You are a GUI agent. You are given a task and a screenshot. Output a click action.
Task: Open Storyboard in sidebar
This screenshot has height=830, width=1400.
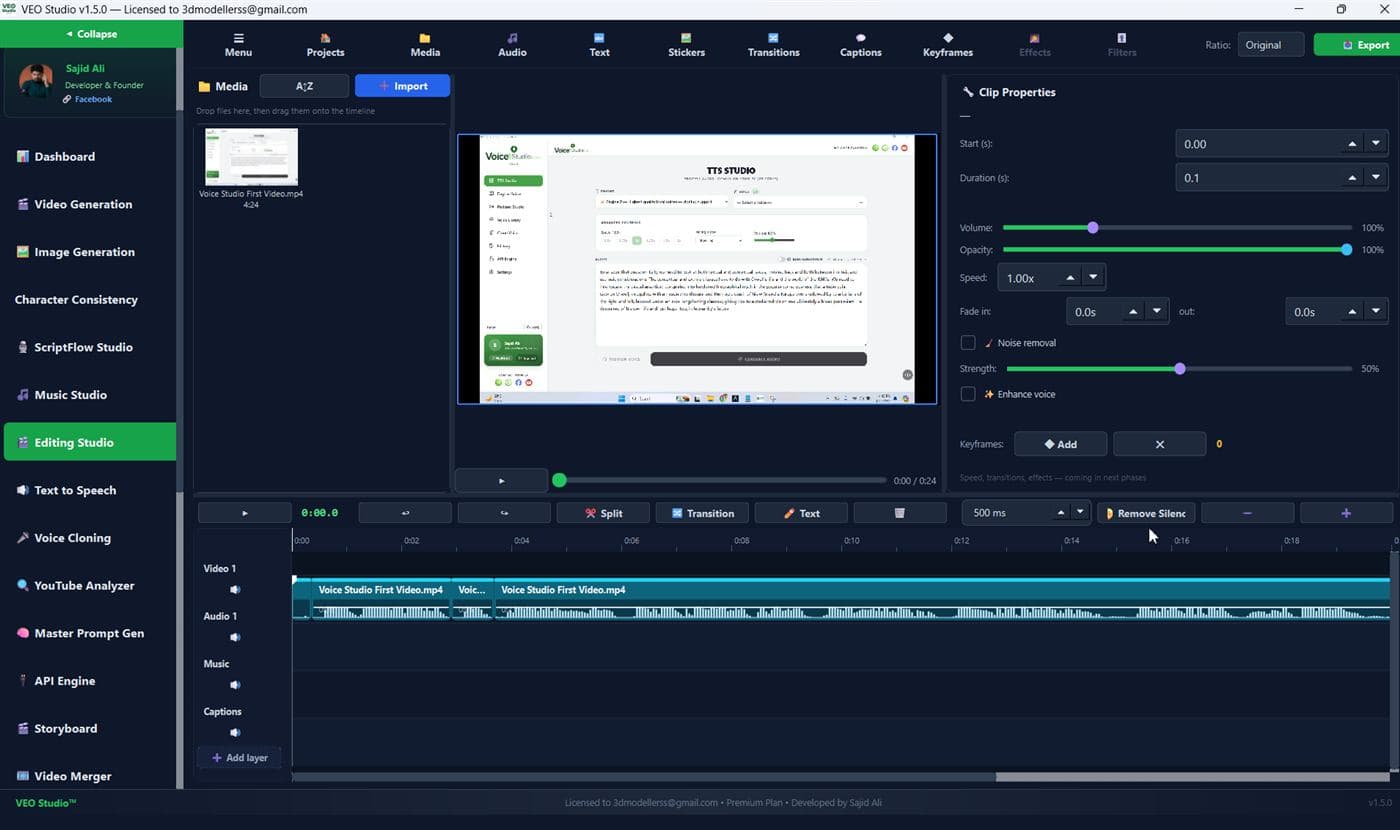coord(90,729)
